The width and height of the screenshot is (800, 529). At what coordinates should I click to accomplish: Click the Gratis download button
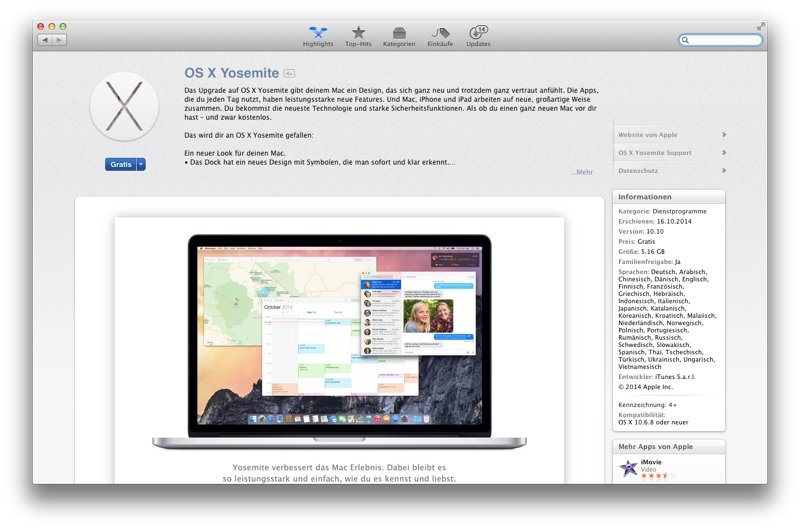tap(121, 164)
